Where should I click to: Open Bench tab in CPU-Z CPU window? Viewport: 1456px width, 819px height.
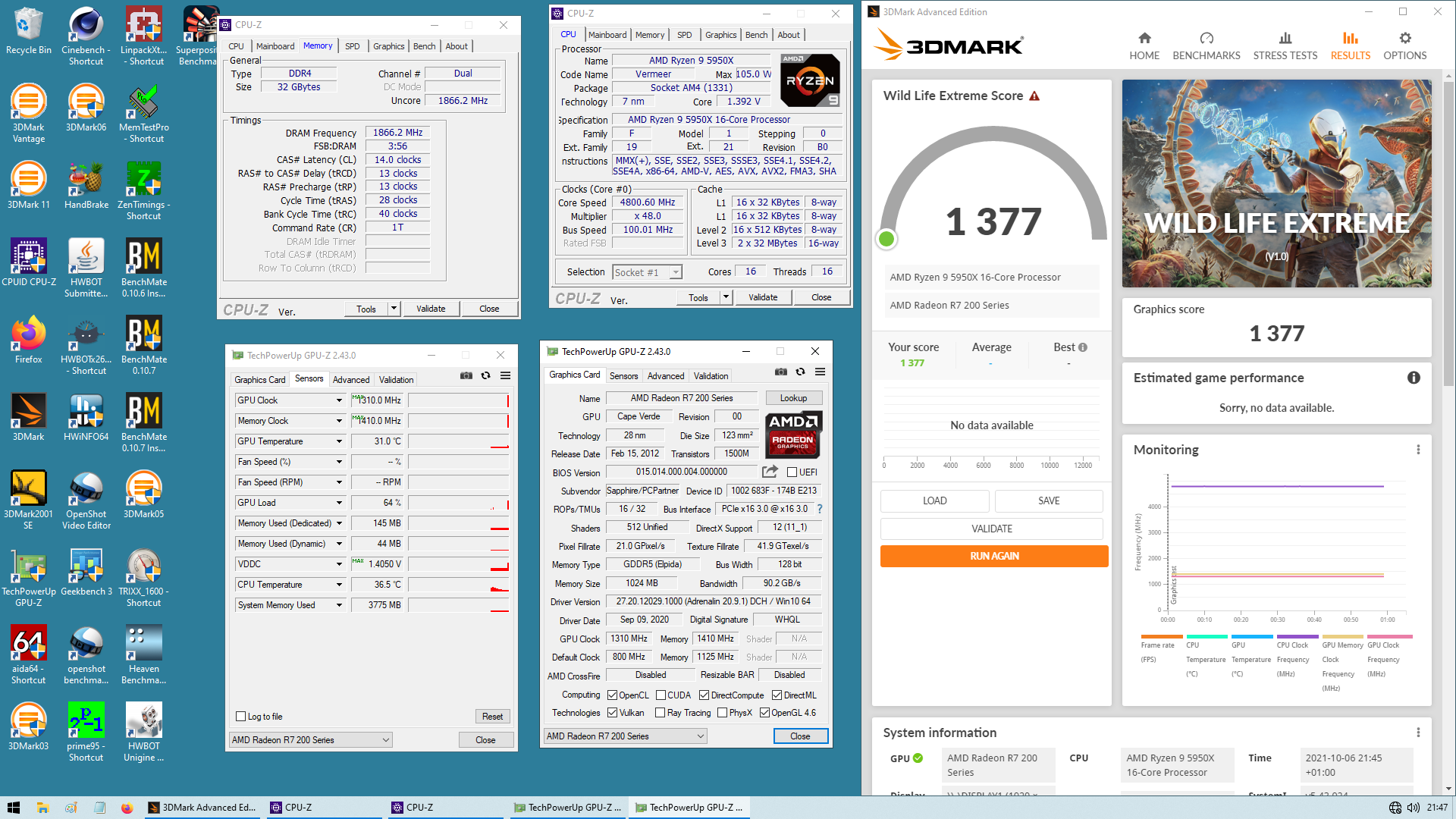756,35
